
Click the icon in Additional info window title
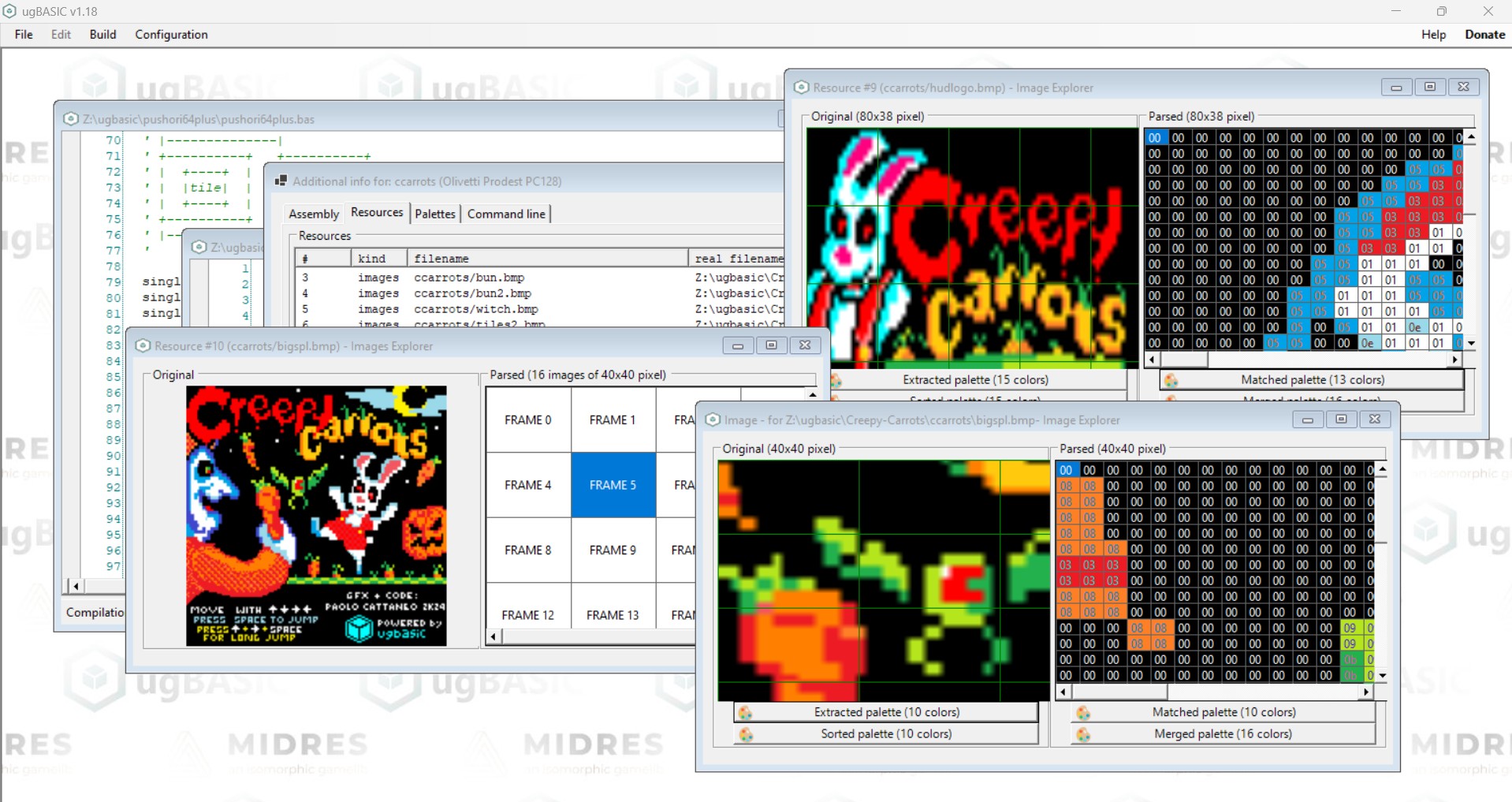coord(281,181)
